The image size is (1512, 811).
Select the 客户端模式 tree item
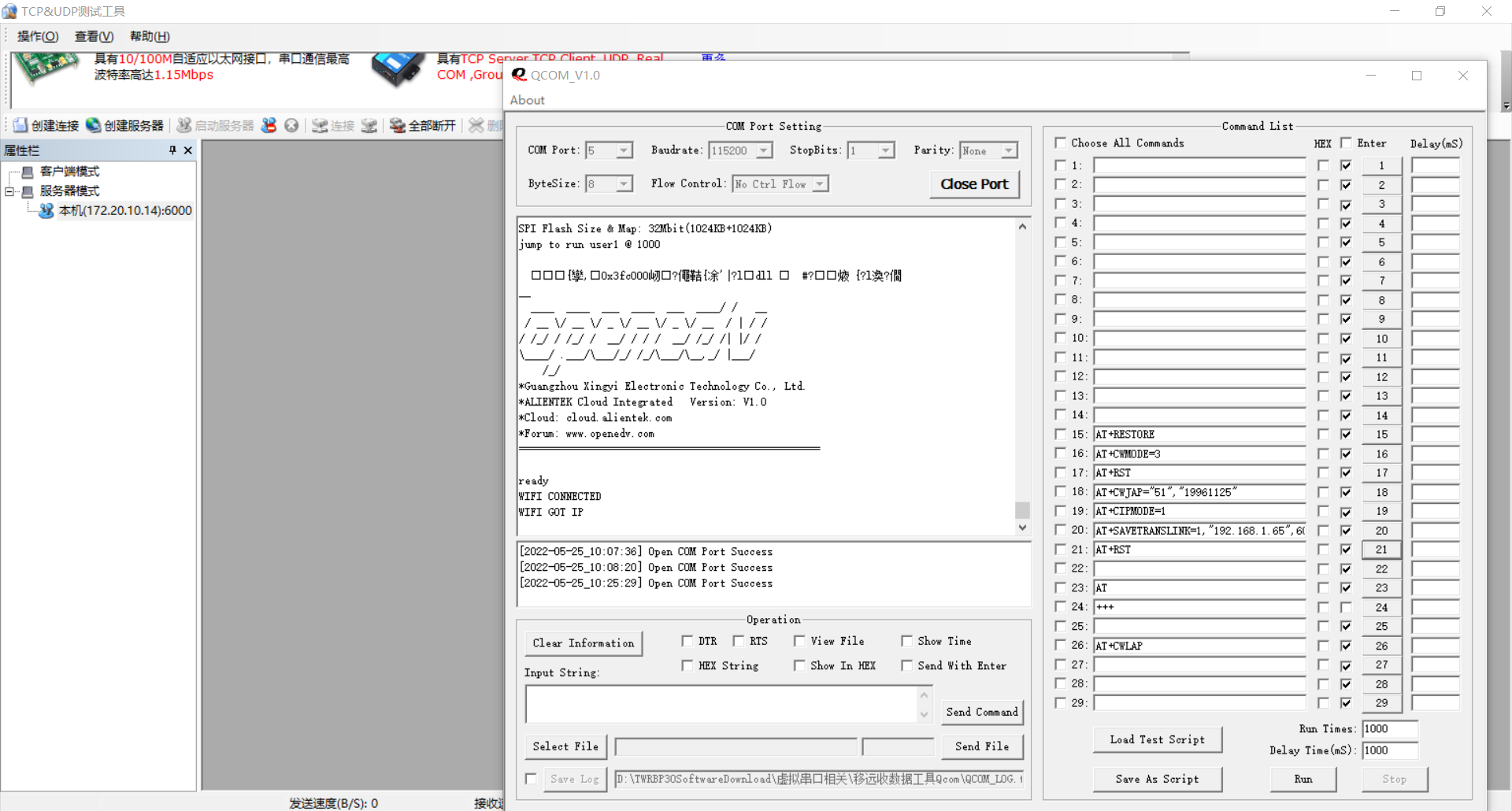tap(69, 172)
